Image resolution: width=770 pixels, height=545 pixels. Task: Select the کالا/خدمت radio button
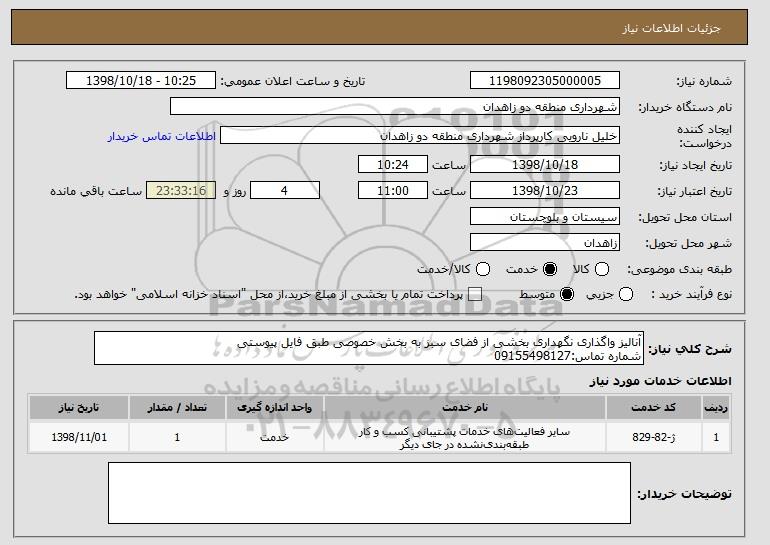tap(483, 269)
